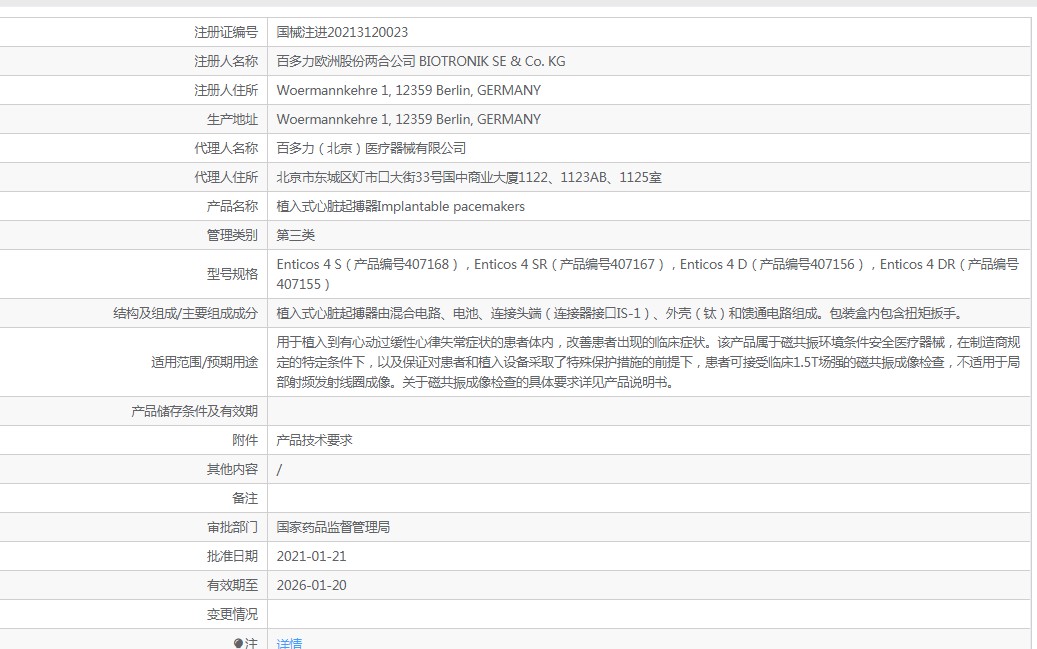Click the 代理人名称 label

click(226, 149)
